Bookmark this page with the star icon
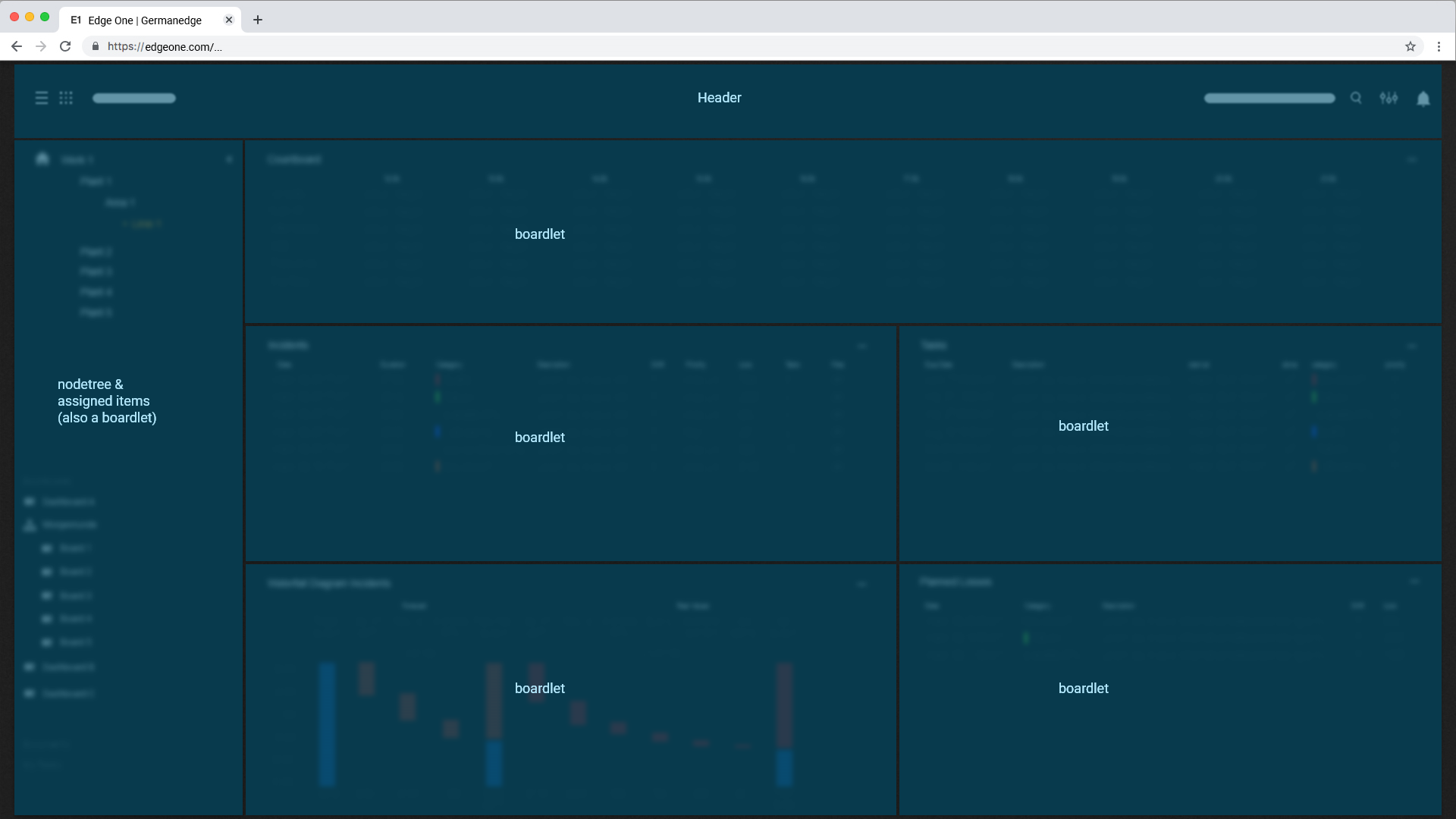Screen dimensions: 1456x819 coord(1410,46)
